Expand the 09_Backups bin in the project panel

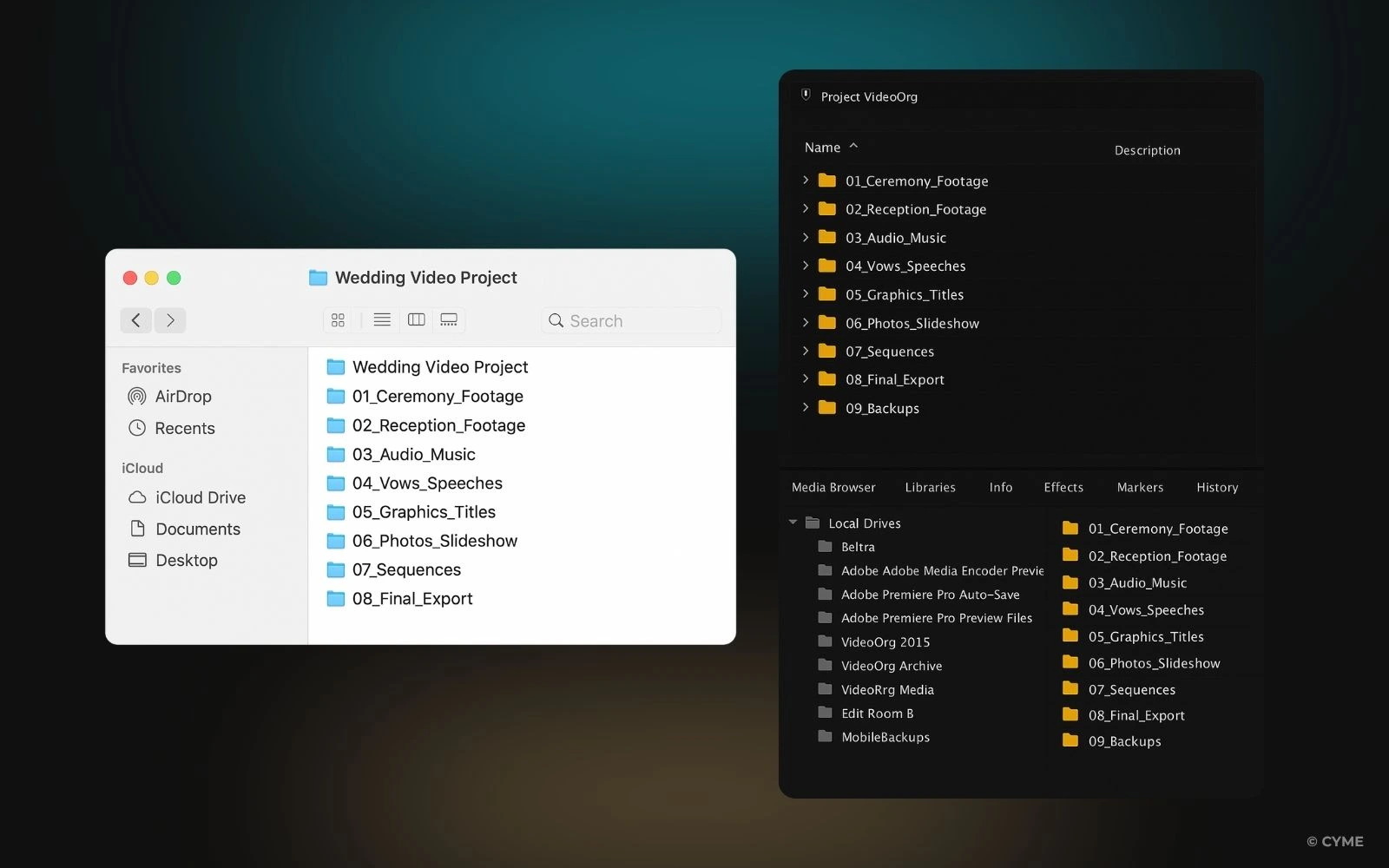pyautogui.click(x=805, y=408)
